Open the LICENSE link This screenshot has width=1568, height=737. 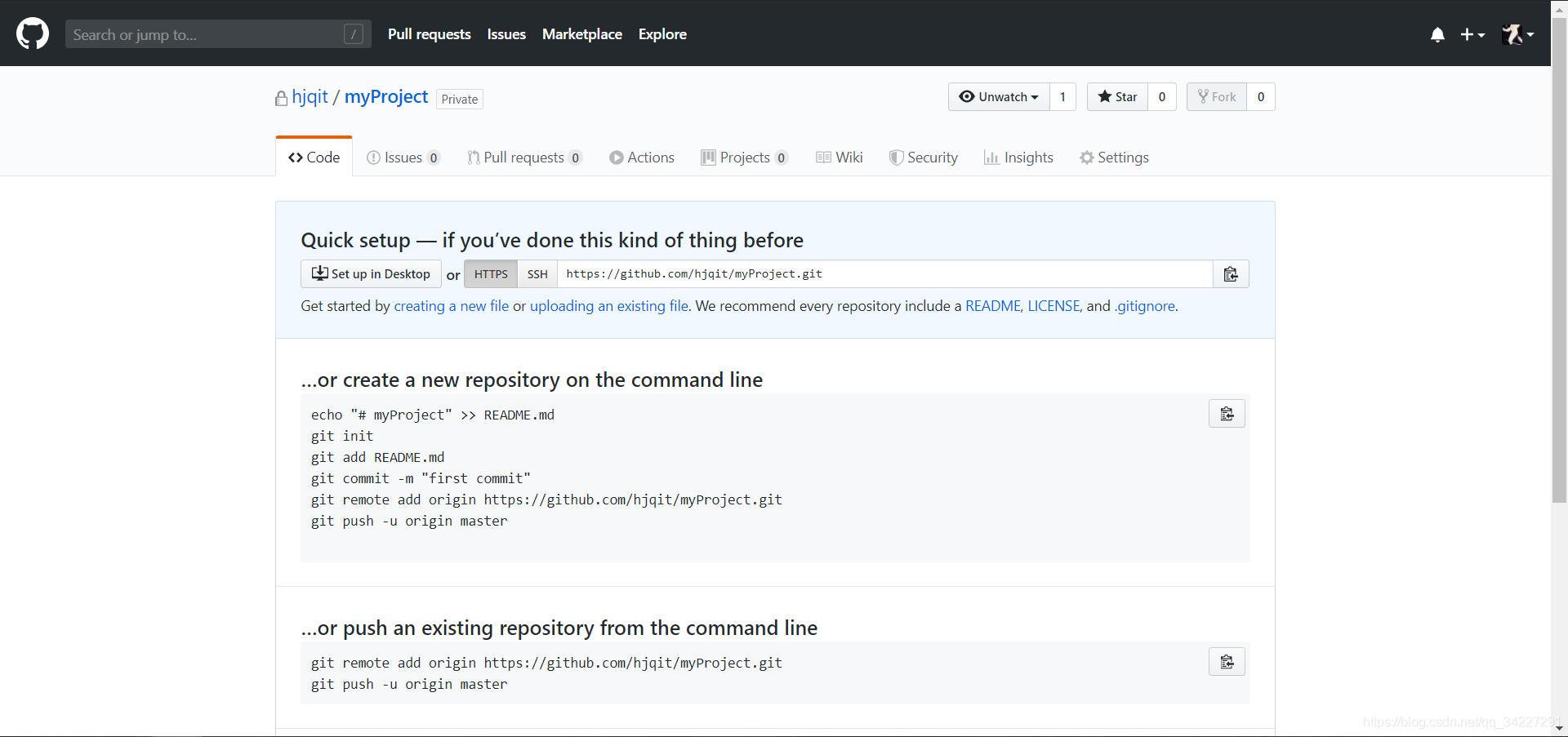pos(1053,306)
